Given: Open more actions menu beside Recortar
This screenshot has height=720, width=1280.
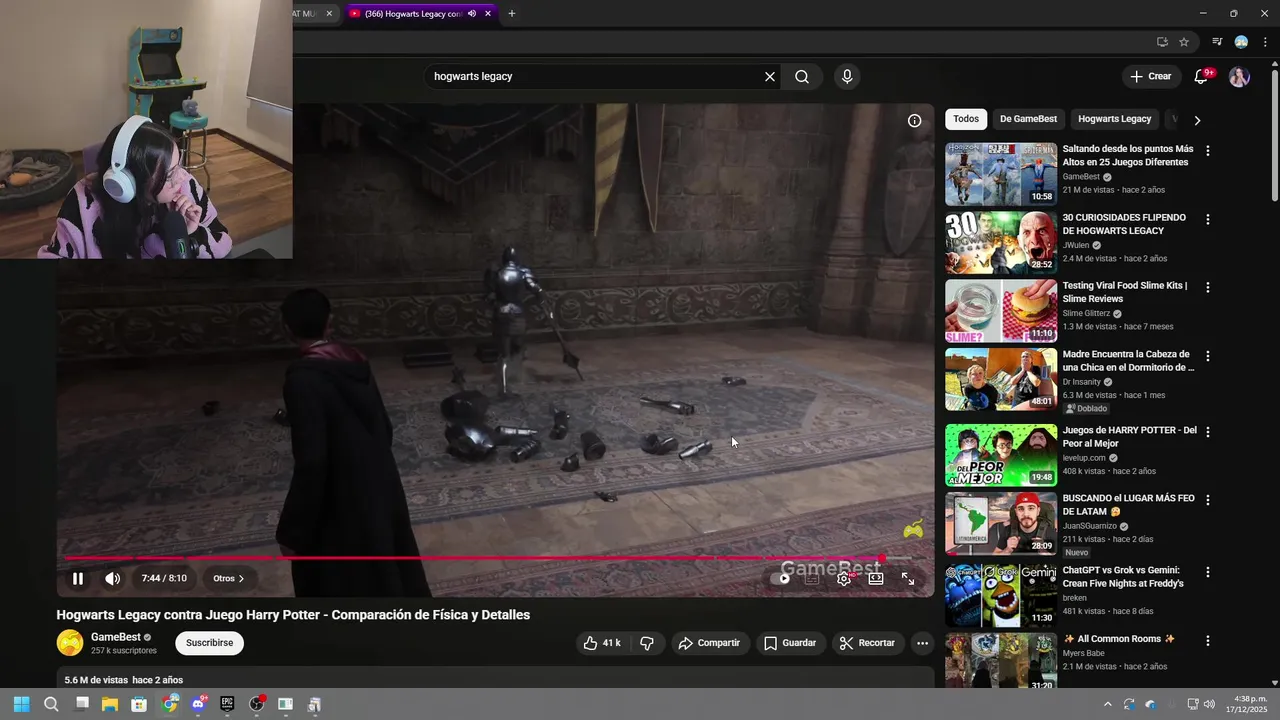Looking at the screenshot, I should (922, 643).
